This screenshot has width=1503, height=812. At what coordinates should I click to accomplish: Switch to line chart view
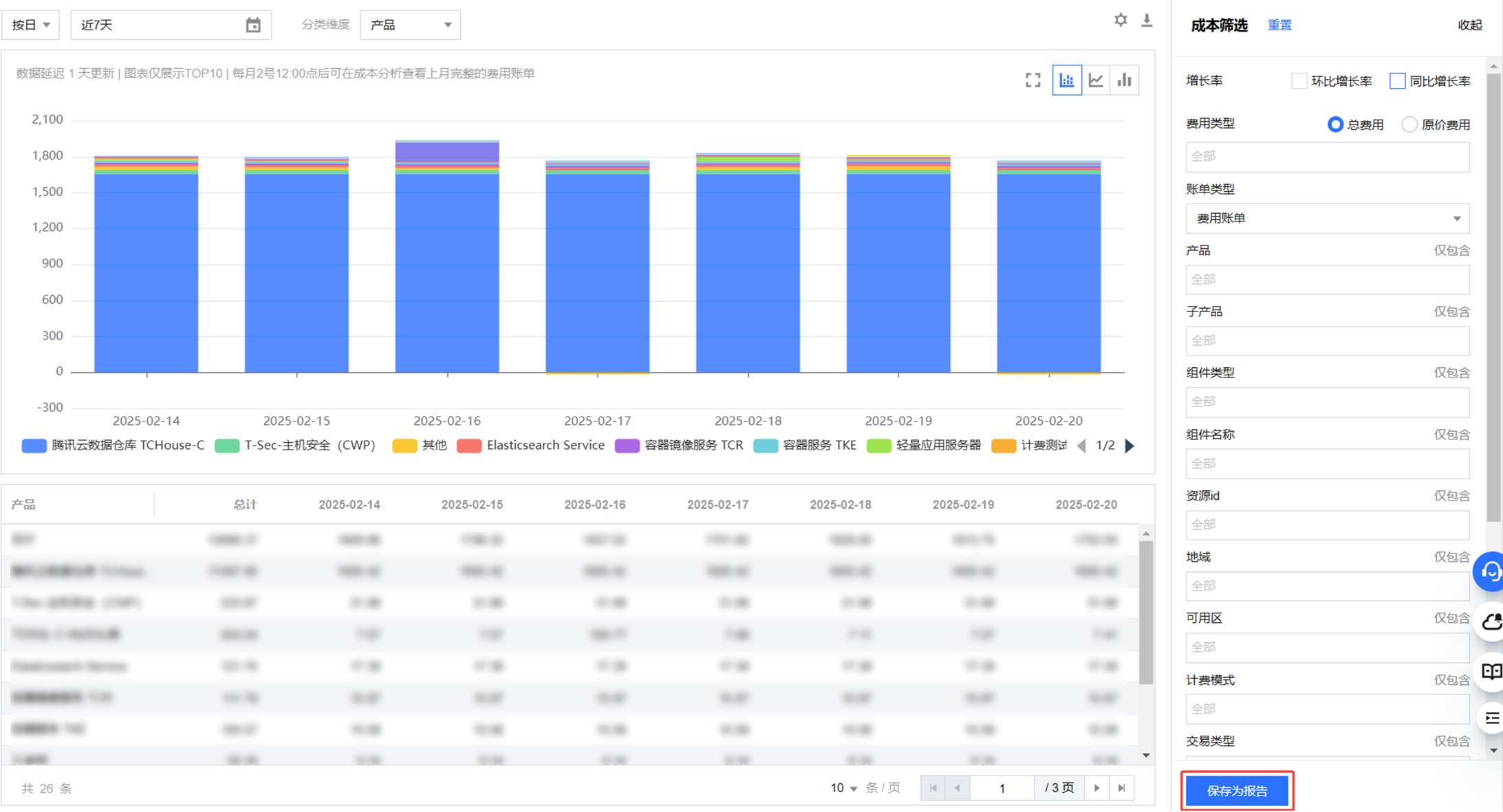pos(1096,80)
